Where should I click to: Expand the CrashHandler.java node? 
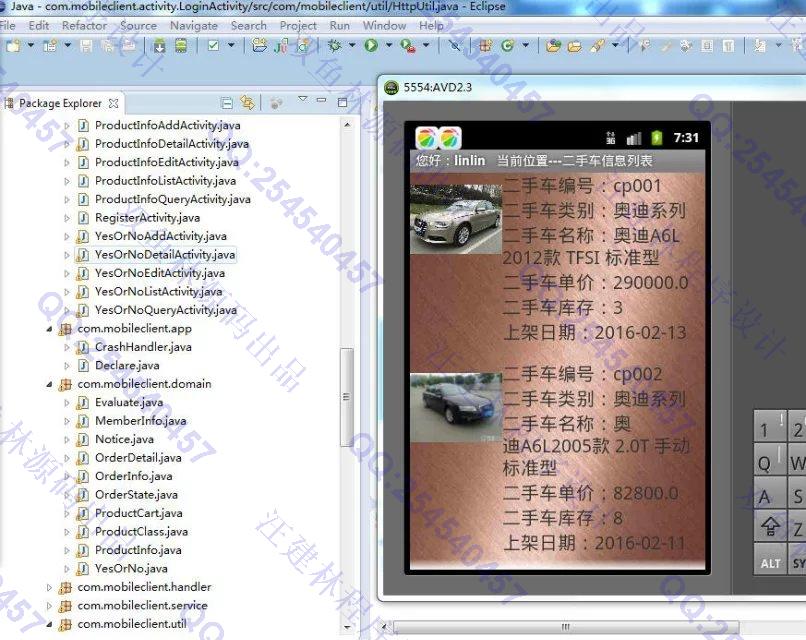click(x=67, y=348)
